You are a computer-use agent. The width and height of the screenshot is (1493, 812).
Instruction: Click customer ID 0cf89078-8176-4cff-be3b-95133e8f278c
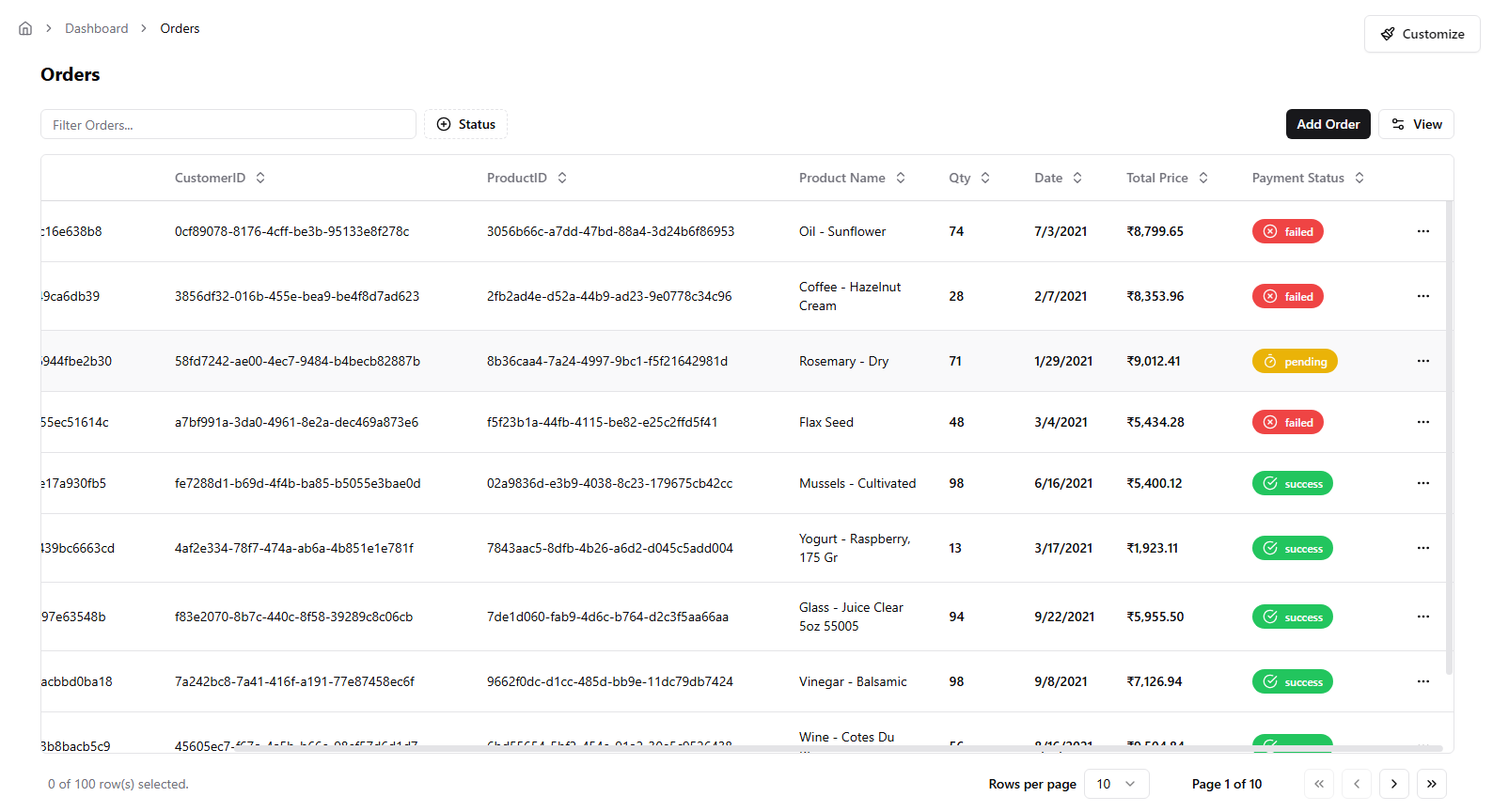coord(291,231)
